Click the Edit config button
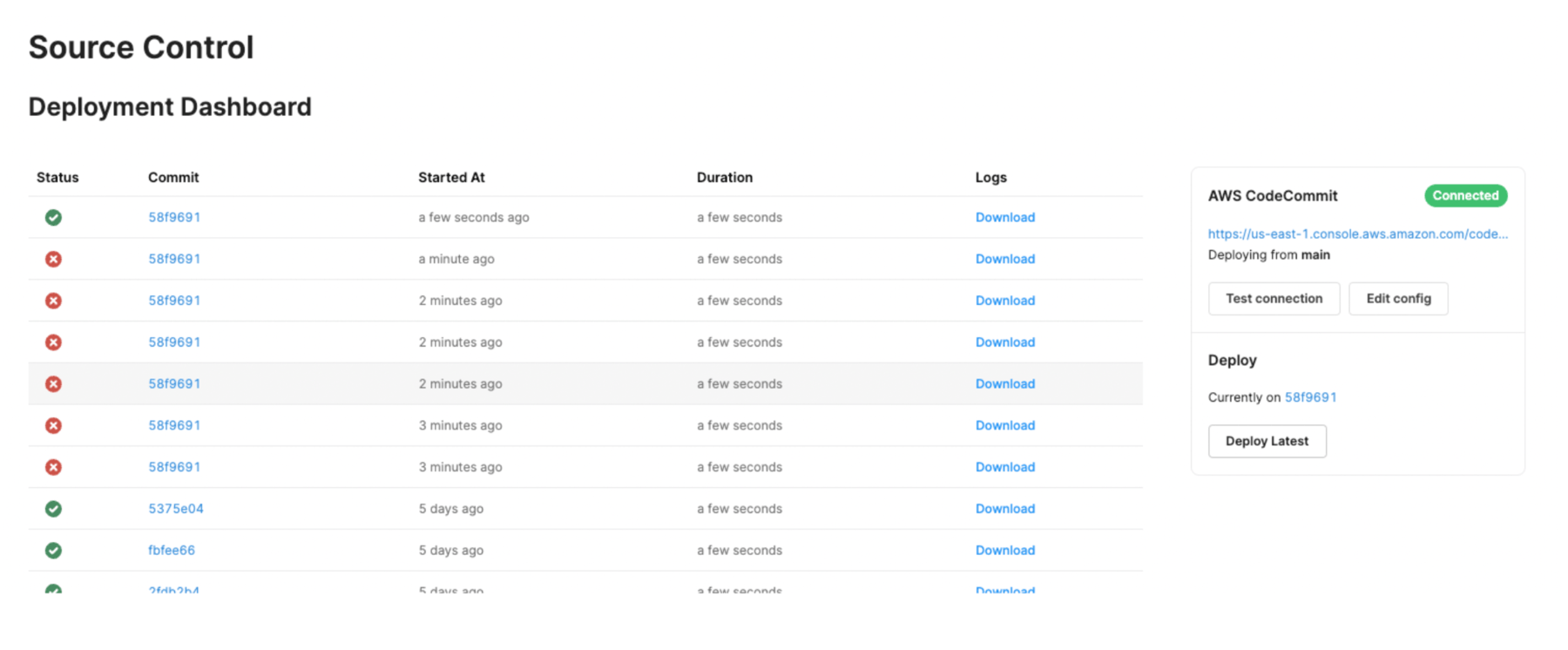Viewport: 1568px width, 650px height. click(1398, 299)
